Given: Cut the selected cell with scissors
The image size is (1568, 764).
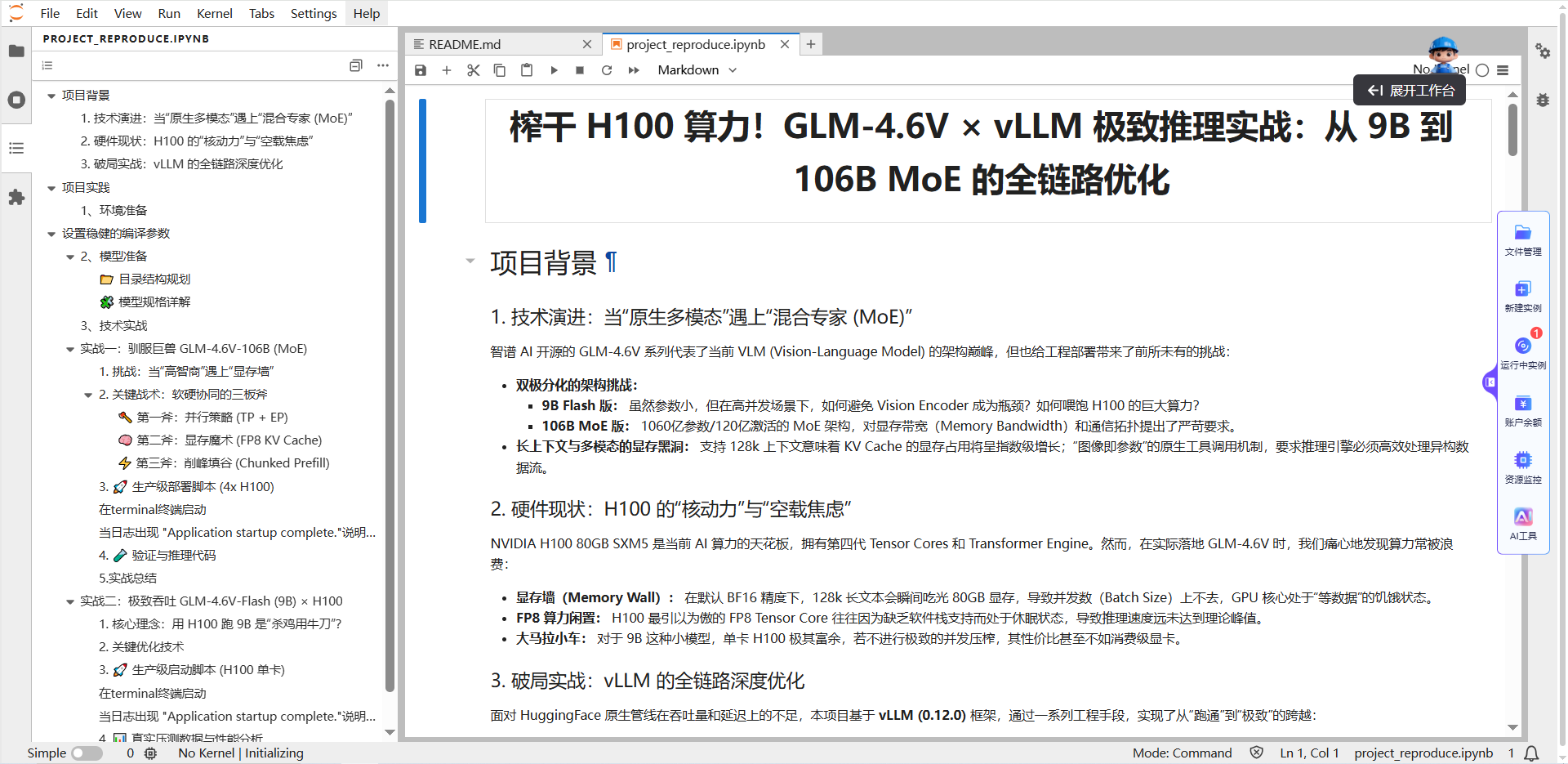Looking at the screenshot, I should [x=474, y=70].
